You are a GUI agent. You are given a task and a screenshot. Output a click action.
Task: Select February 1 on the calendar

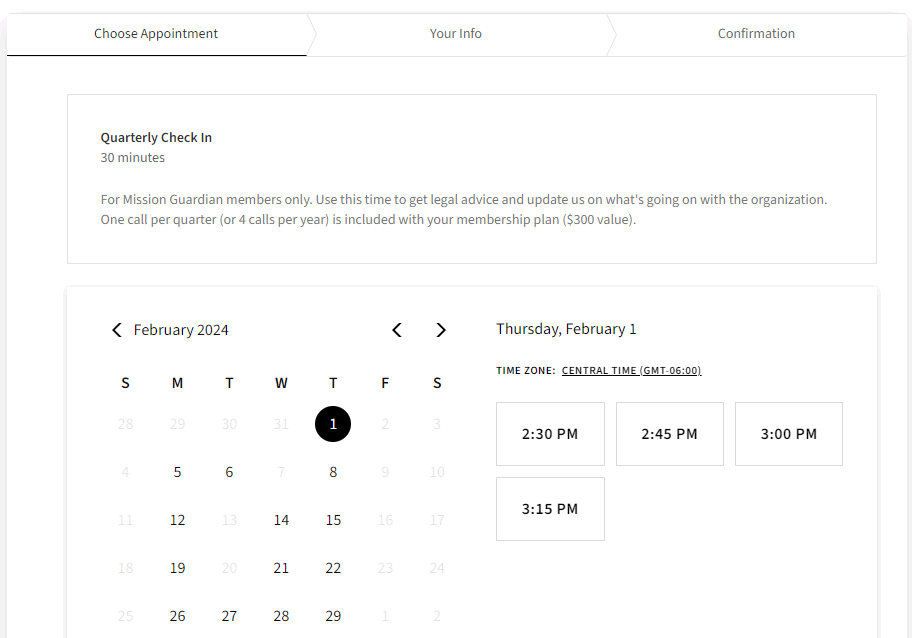coord(333,424)
